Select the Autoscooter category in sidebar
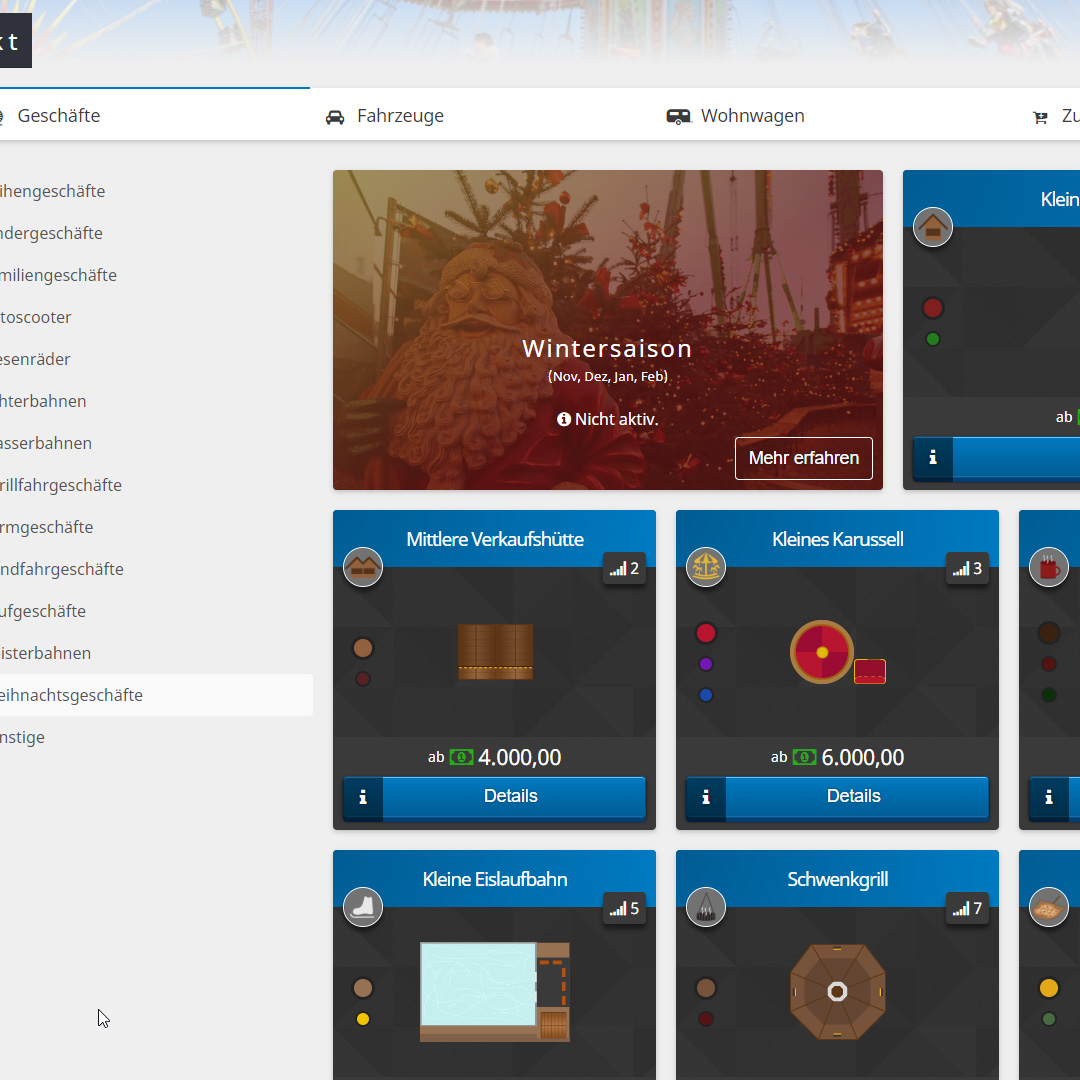This screenshot has height=1080, width=1080. 36,317
